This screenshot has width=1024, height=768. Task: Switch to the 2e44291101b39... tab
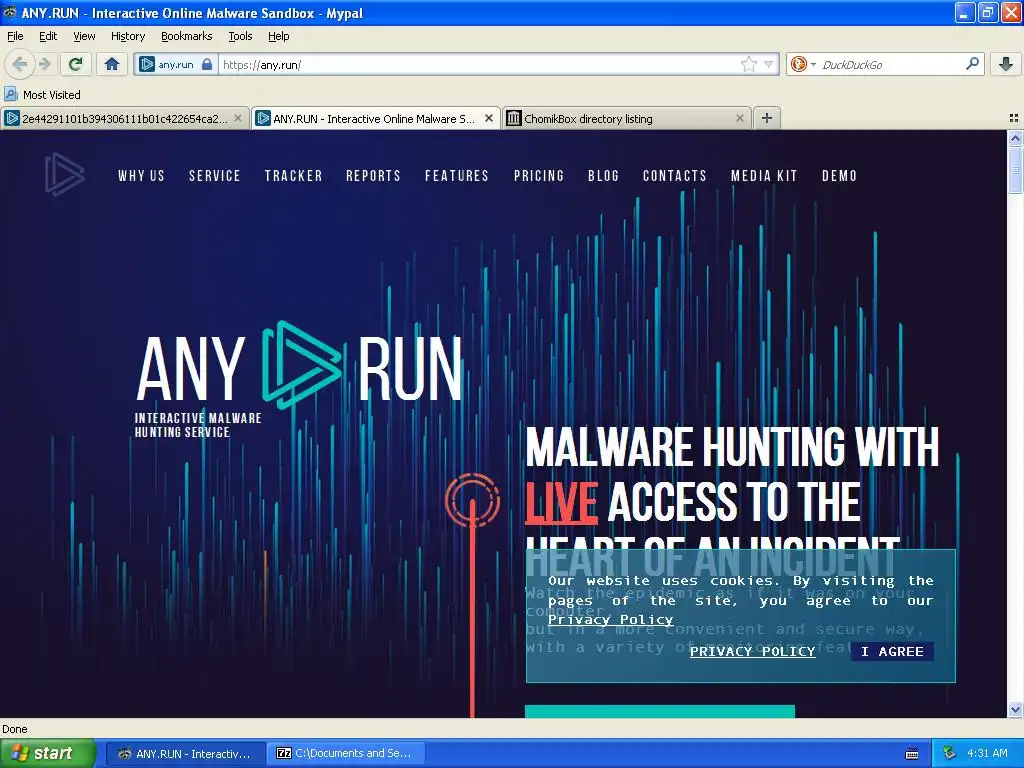coord(124,118)
